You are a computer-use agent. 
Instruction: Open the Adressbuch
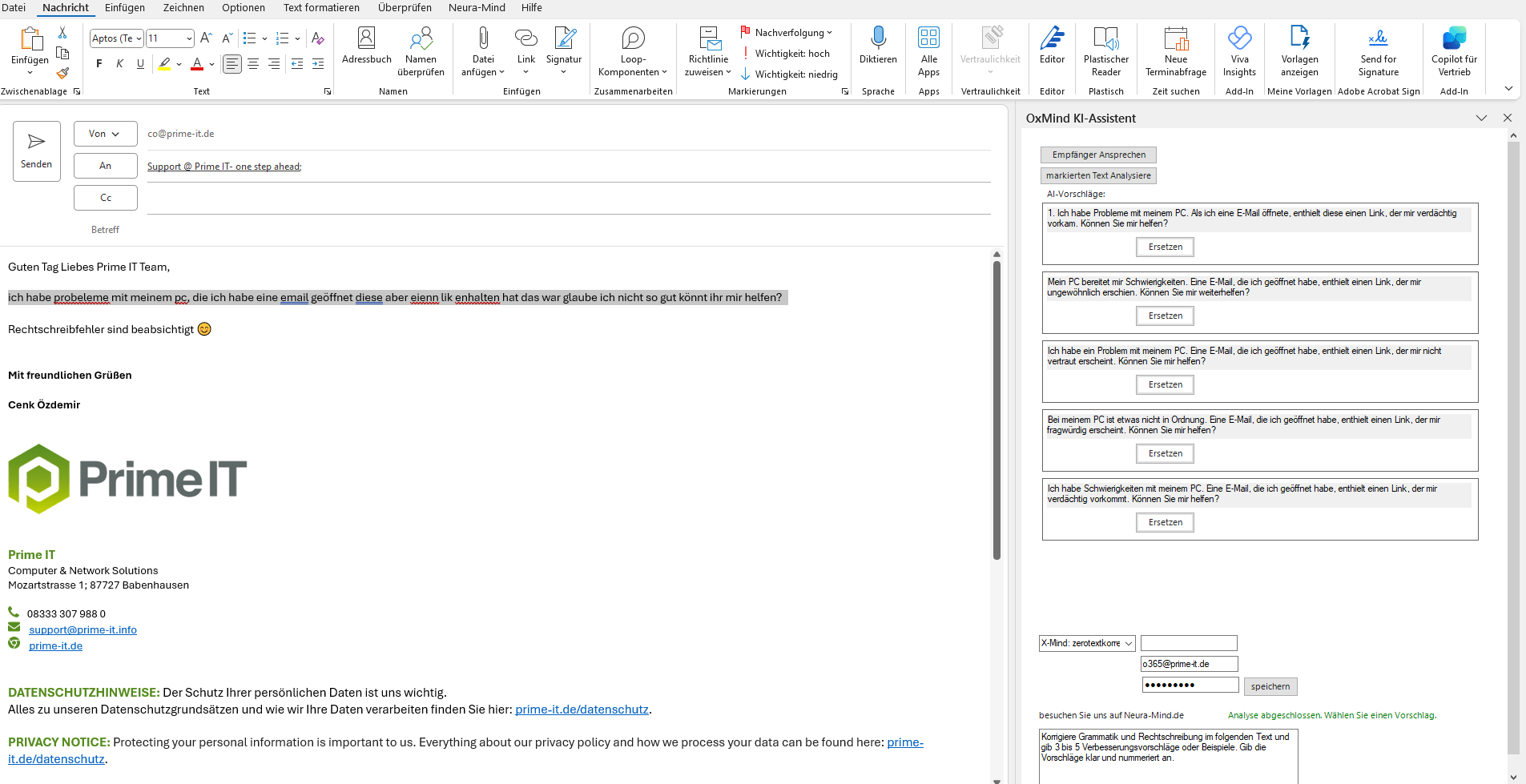pyautogui.click(x=366, y=46)
